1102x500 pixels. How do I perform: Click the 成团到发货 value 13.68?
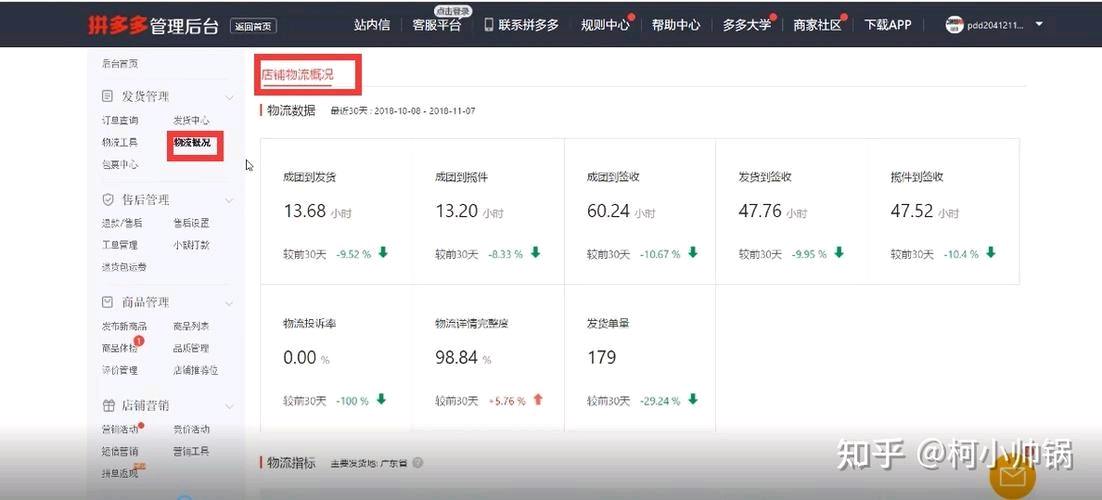(304, 211)
